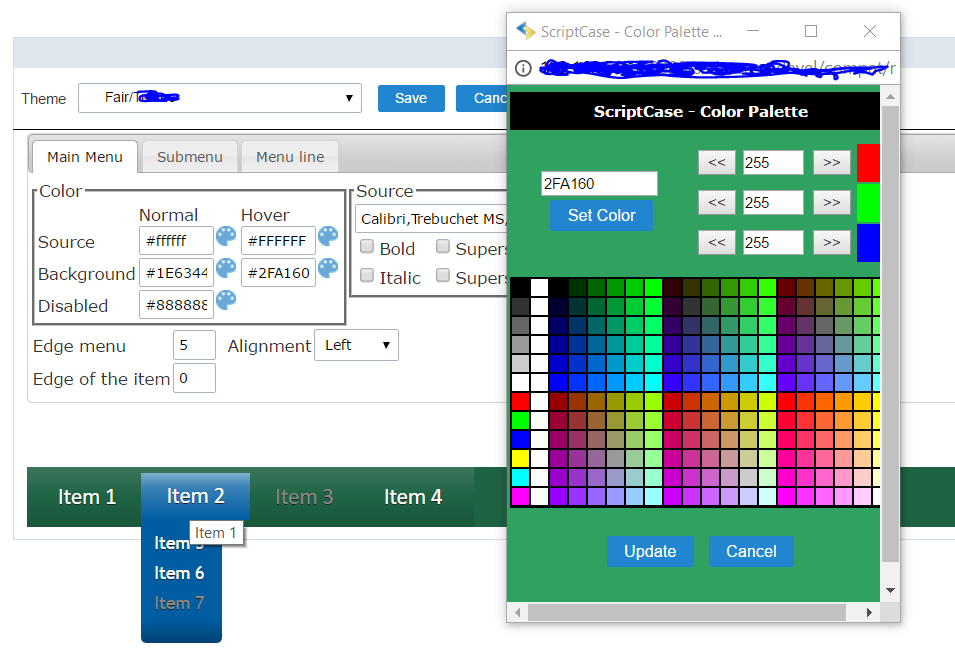Enable the Bold checkbox
Screen dimensions: 955x663
(367, 246)
